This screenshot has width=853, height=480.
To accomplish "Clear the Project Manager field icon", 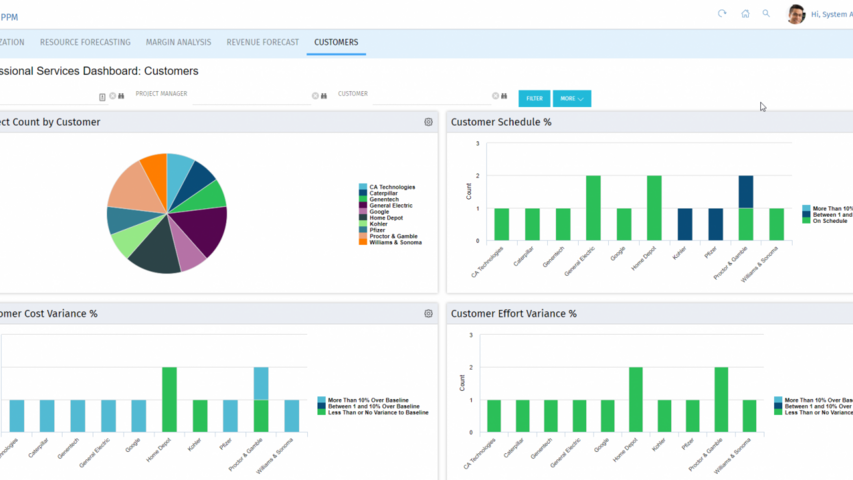I will [315, 97].
